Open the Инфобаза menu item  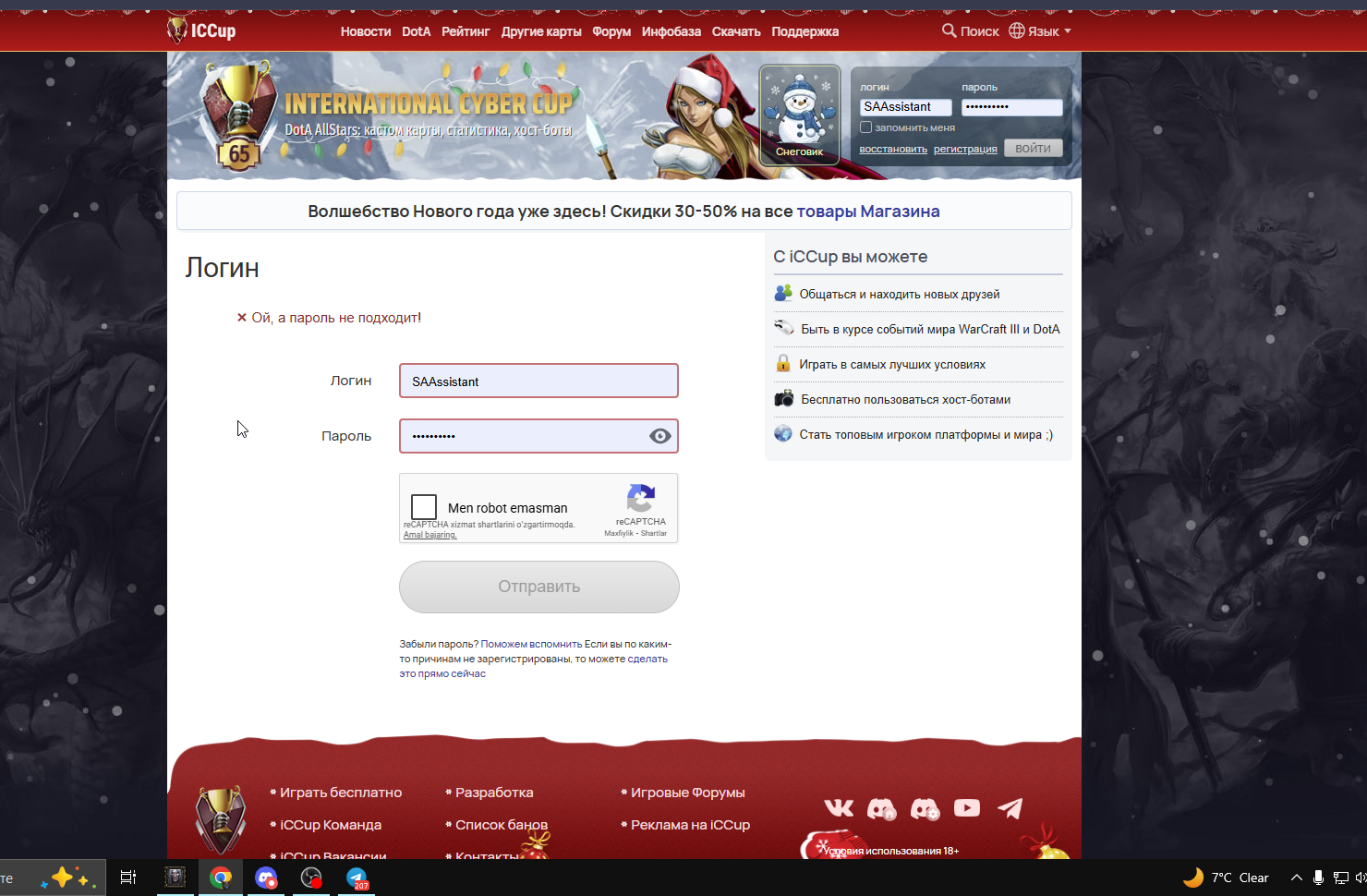pos(671,31)
